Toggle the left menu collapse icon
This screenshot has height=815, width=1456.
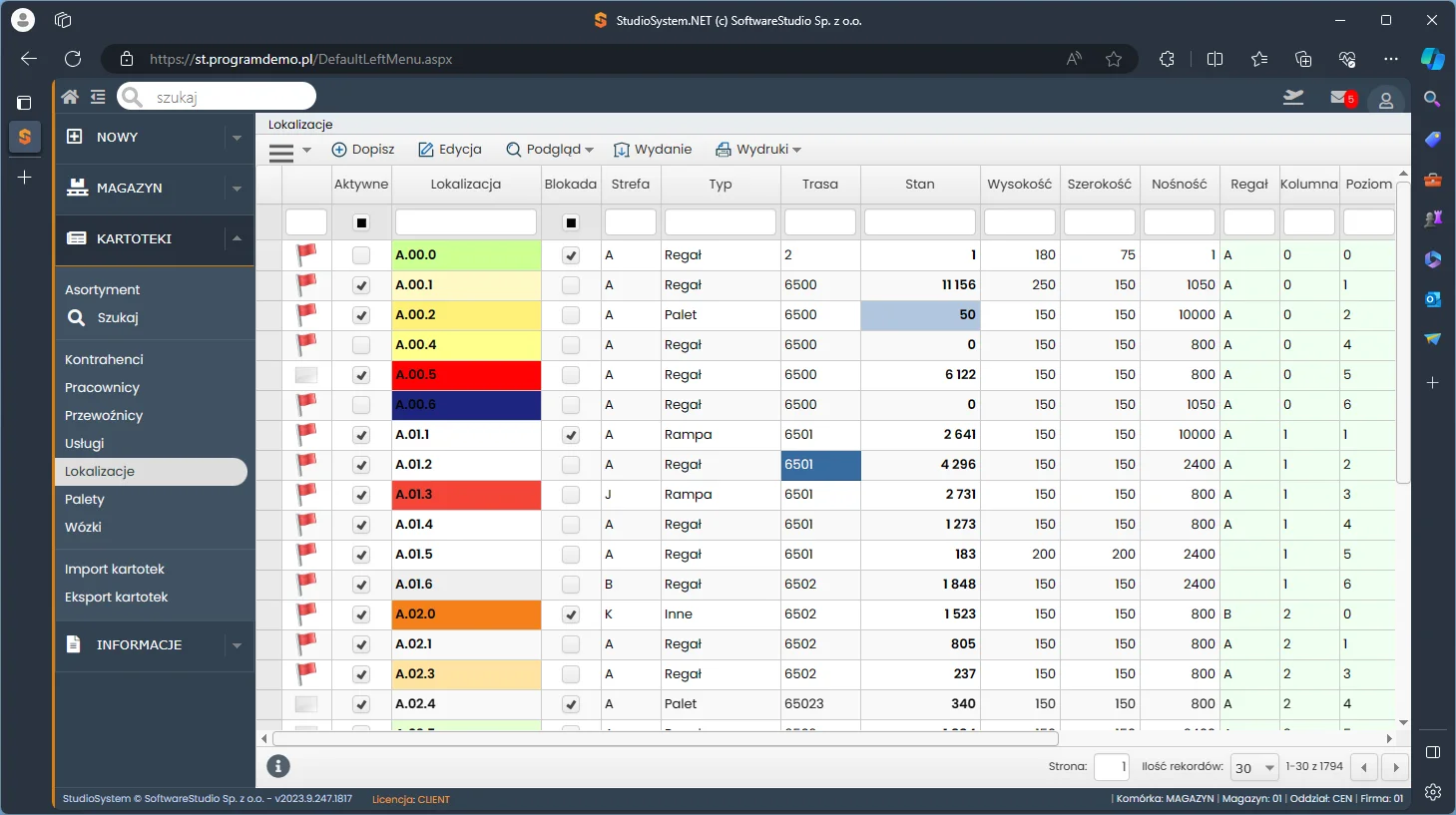point(98,97)
